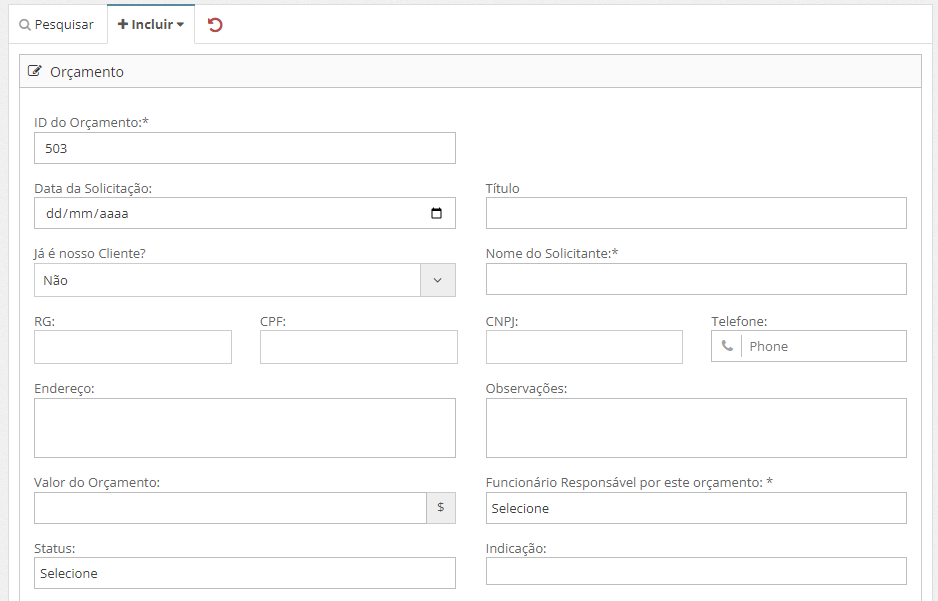This screenshot has height=601, width=938.
Task: Expand the 'Já é nosso Cliente?' dropdown arrow
Action: [x=437, y=281]
